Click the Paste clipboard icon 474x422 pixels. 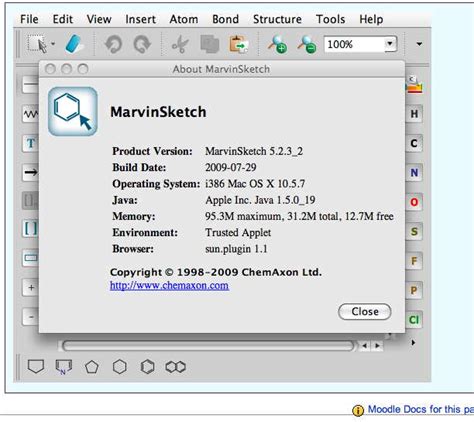239,44
